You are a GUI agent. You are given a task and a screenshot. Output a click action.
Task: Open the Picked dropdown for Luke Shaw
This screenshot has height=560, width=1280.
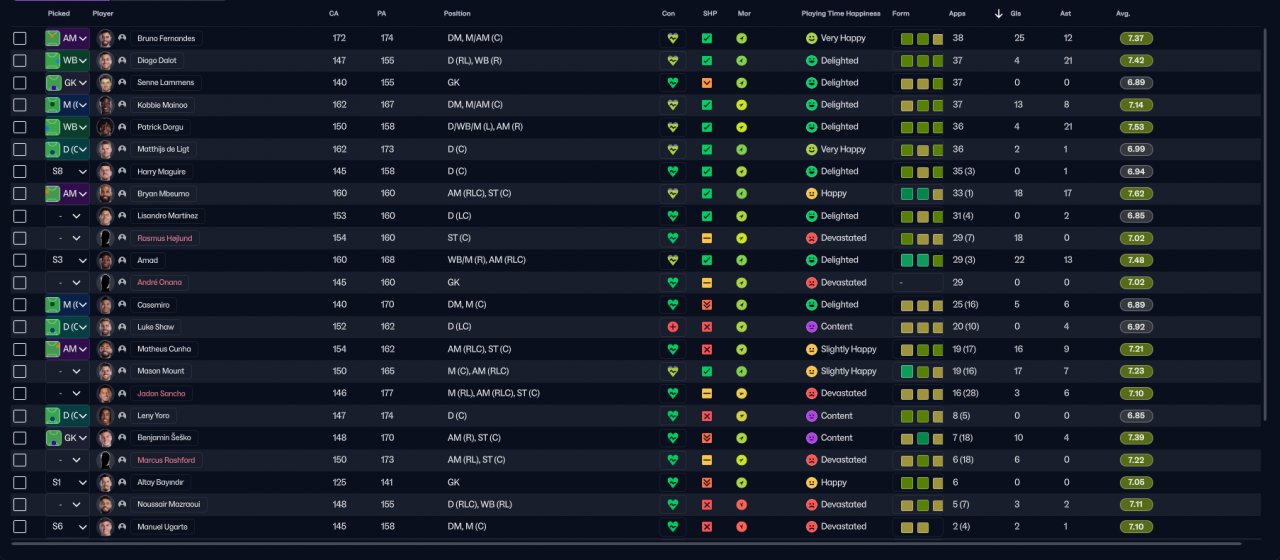pyautogui.click(x=67, y=327)
